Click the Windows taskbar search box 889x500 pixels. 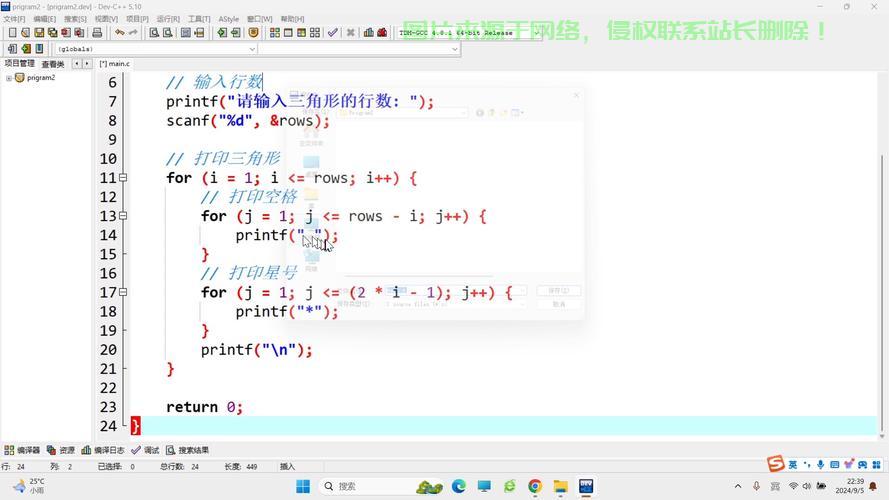coord(360,487)
